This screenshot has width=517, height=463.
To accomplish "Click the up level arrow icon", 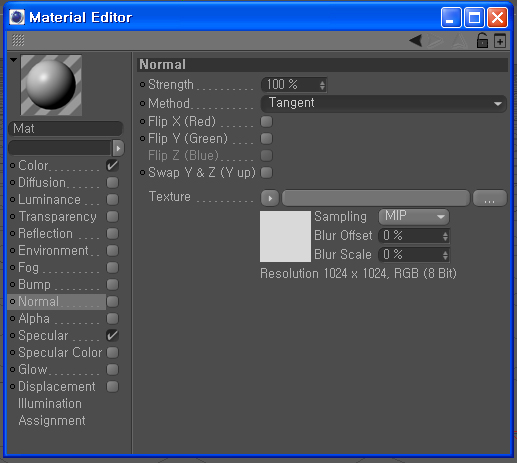I will pos(460,41).
